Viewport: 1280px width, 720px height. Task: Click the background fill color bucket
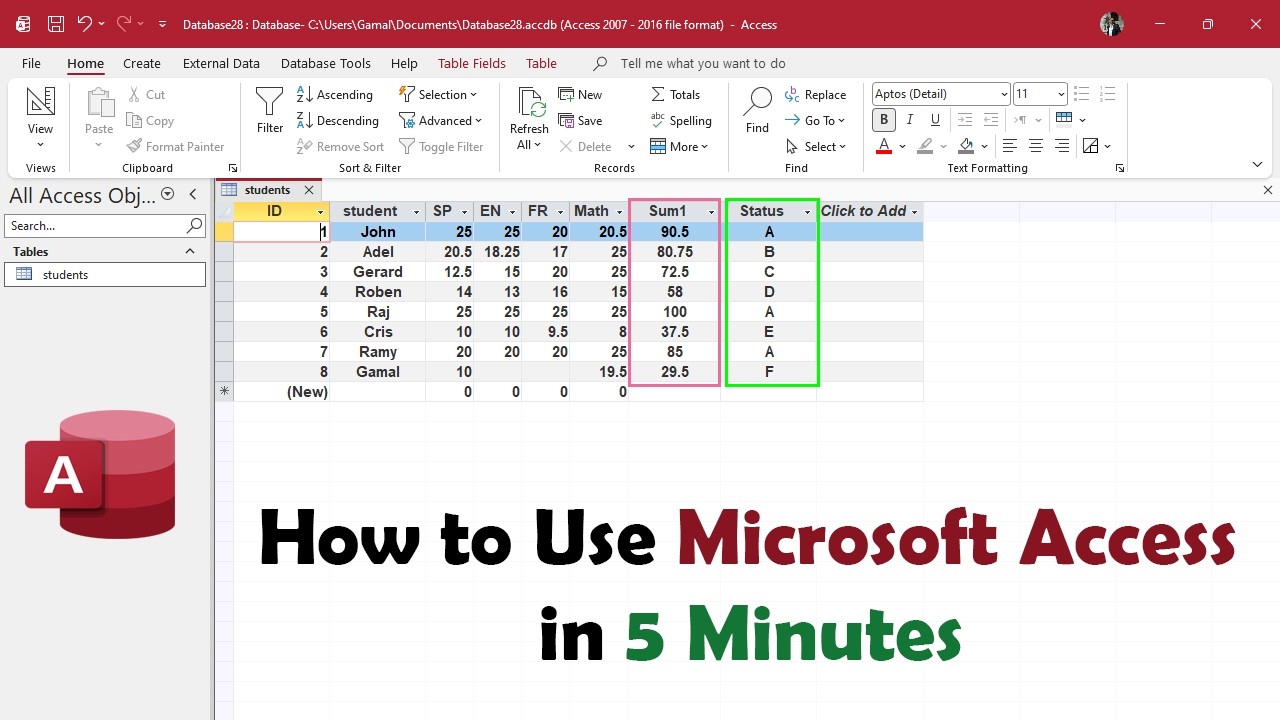point(965,146)
